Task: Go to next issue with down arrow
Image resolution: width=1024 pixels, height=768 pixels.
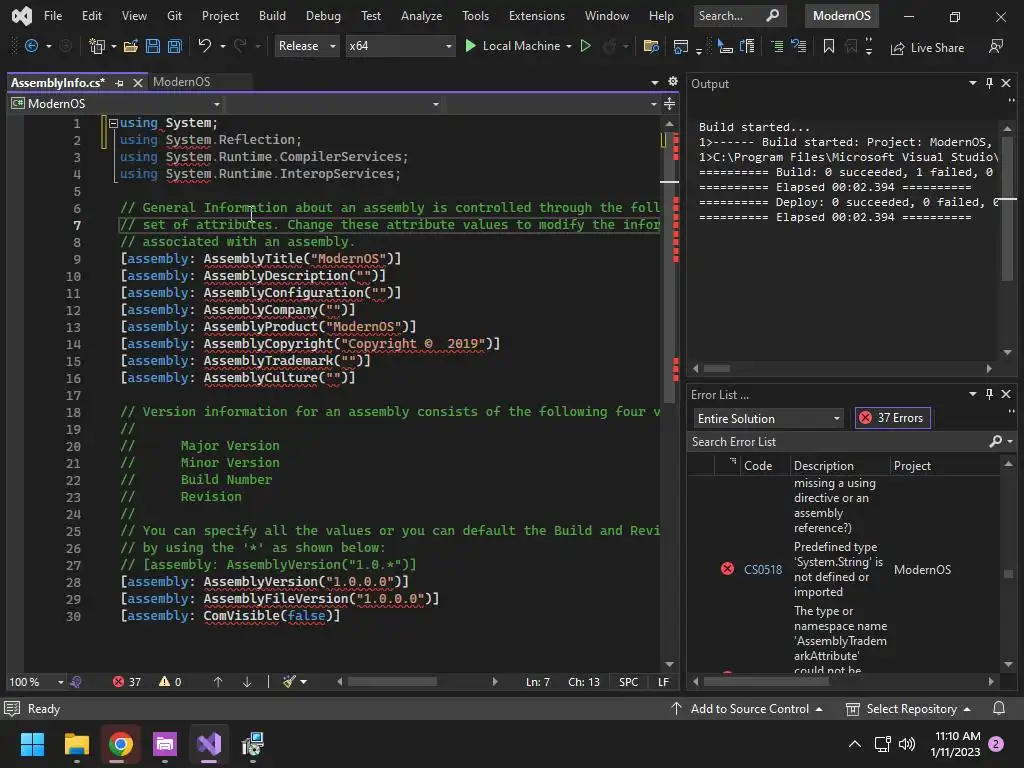Action: click(247, 682)
